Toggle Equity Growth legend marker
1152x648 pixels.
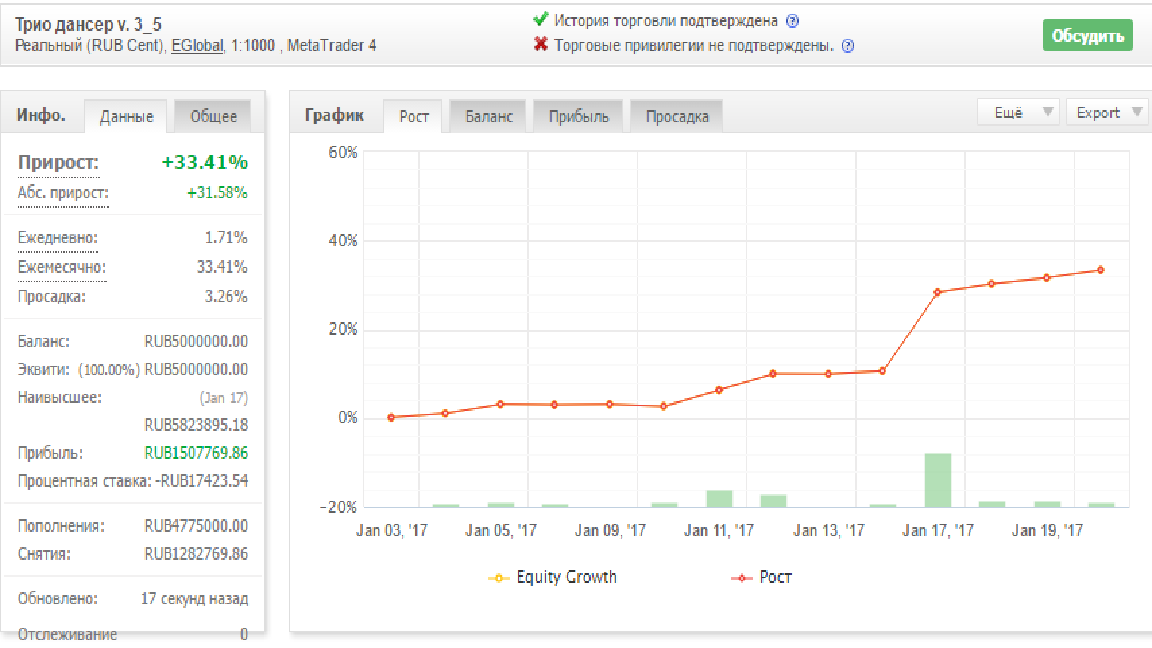pos(498,578)
